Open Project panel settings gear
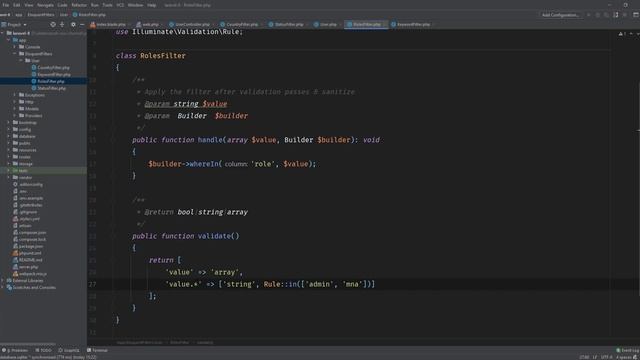The height and width of the screenshot is (360, 640). (x=73, y=24)
